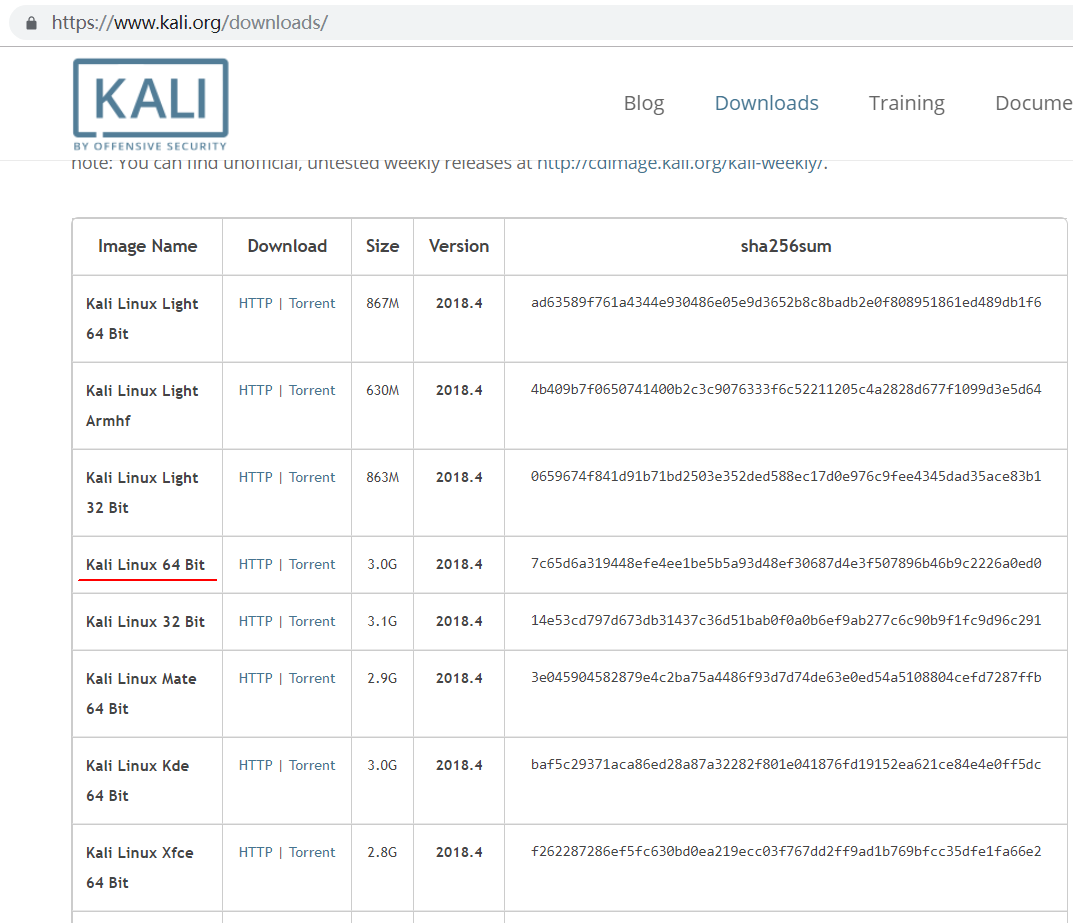Click the sha256sum starting with 3e045904

(x=786, y=677)
